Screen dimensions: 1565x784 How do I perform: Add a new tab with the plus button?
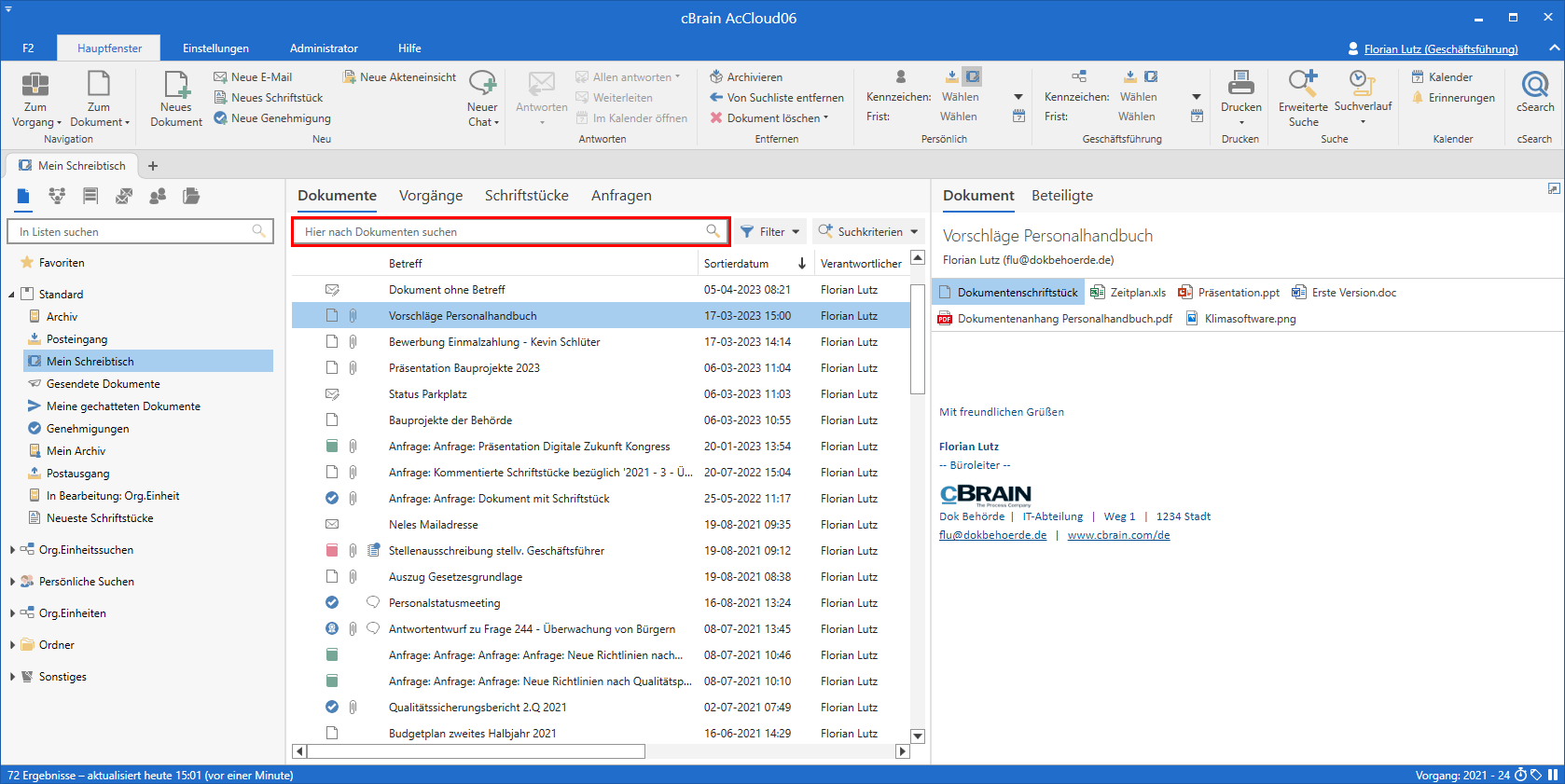(x=153, y=166)
